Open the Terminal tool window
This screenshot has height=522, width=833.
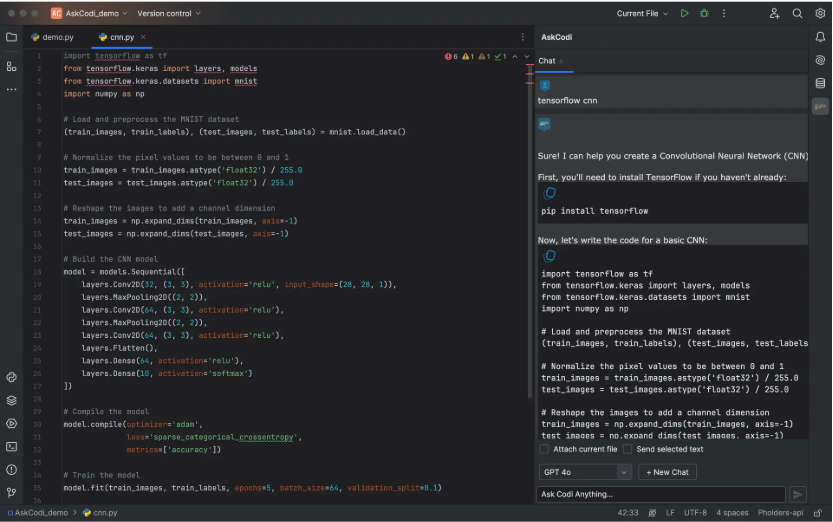pyautogui.click(x=11, y=446)
